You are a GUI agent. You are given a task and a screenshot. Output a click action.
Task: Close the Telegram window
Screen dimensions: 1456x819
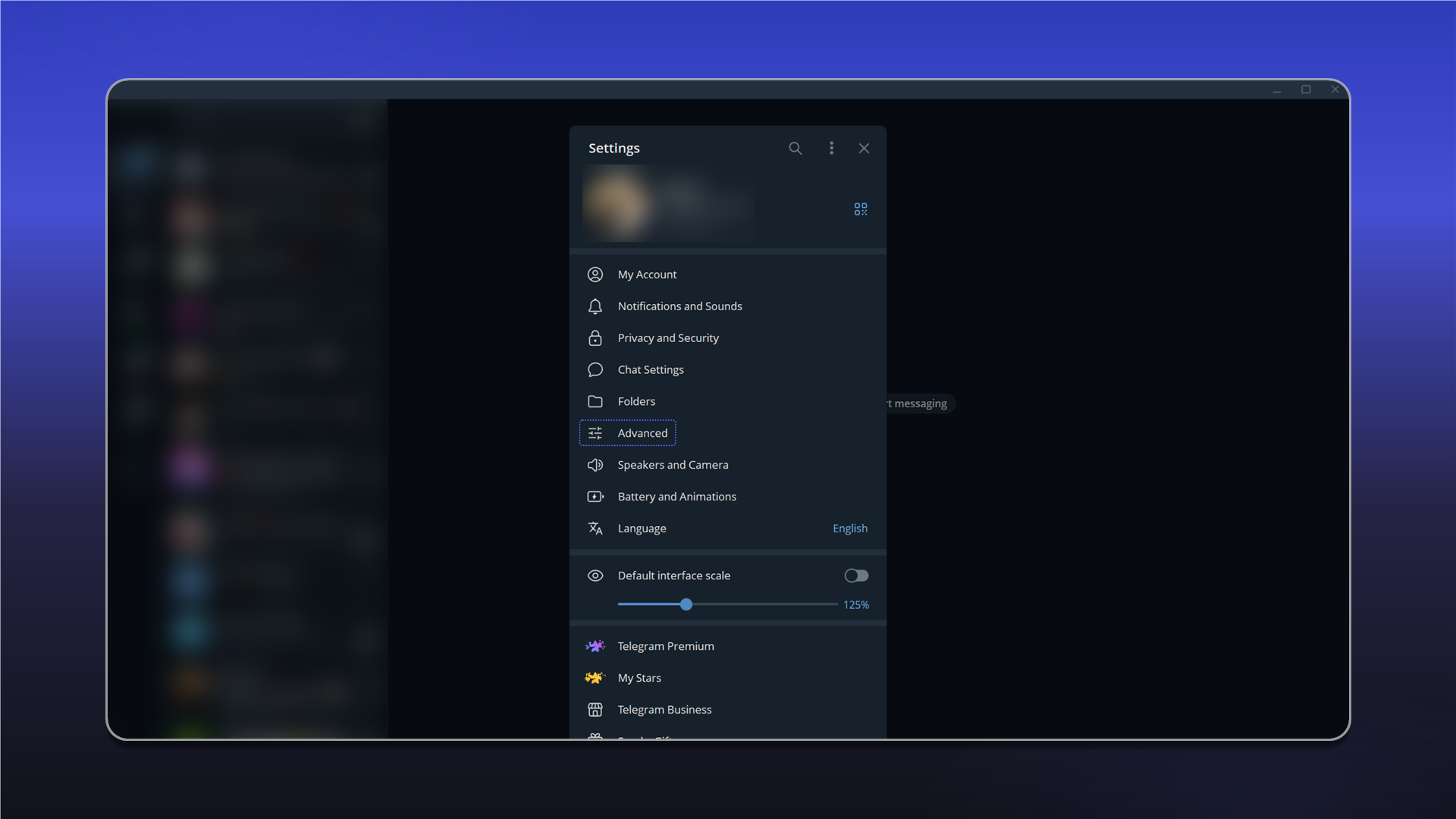[x=1335, y=89]
